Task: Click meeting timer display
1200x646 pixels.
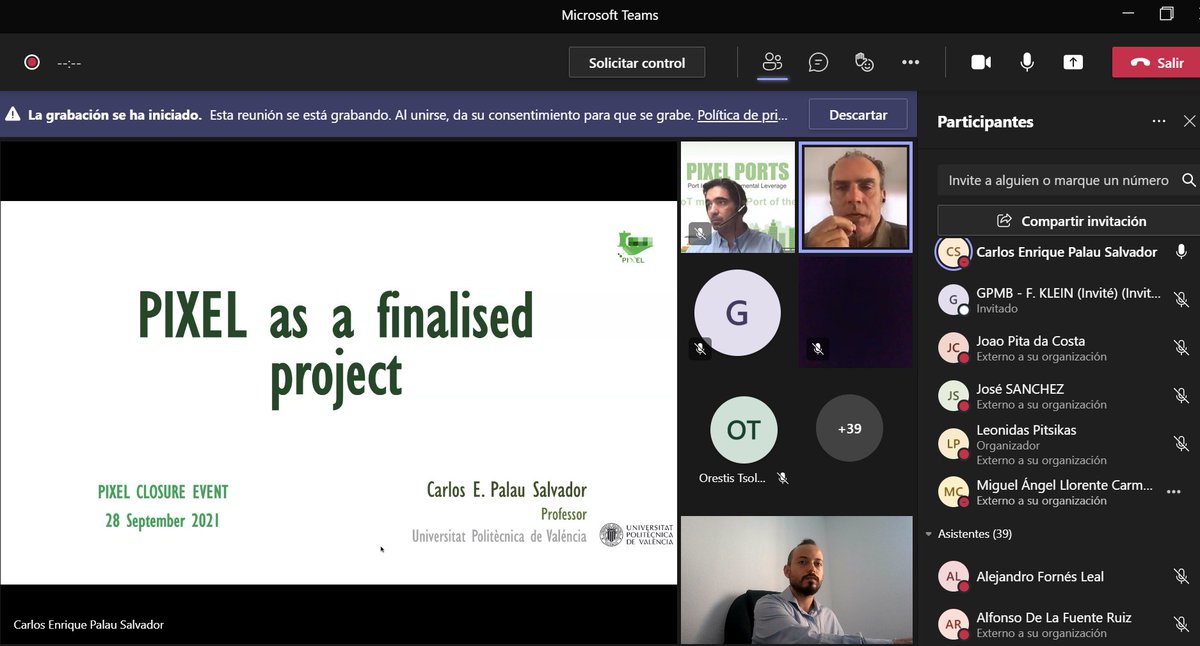Action: (69, 63)
